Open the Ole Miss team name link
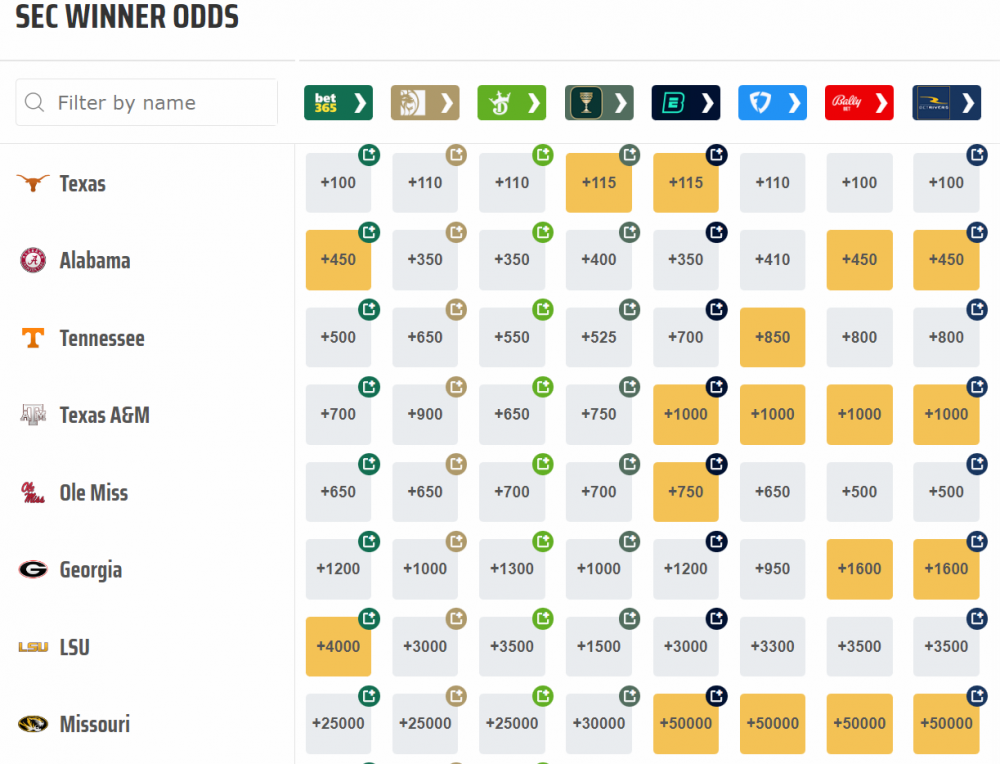1000x764 pixels. tap(94, 493)
